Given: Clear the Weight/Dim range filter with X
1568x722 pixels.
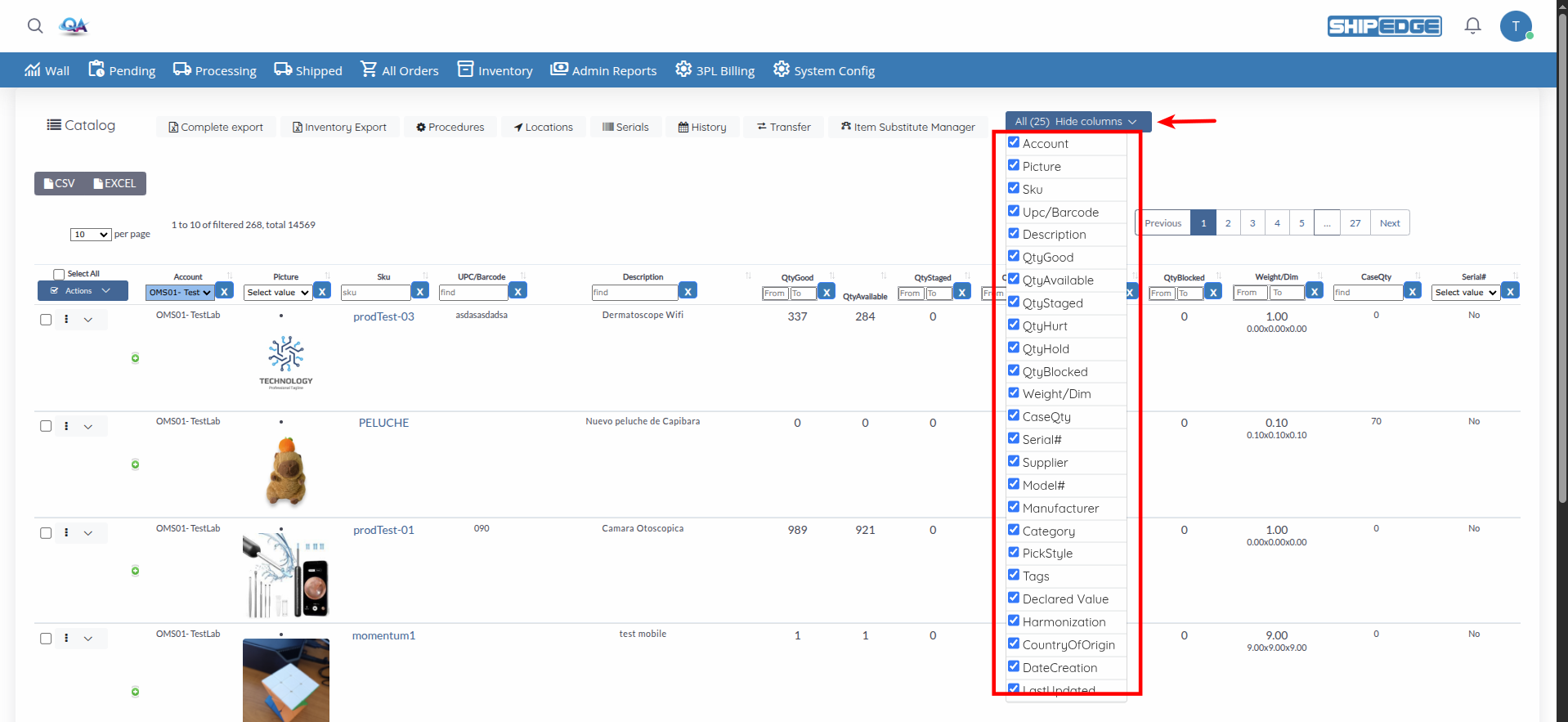Looking at the screenshot, I should [x=1315, y=291].
